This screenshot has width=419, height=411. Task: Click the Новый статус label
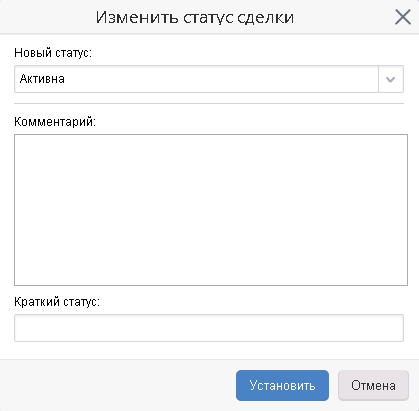pyautogui.click(x=53, y=53)
